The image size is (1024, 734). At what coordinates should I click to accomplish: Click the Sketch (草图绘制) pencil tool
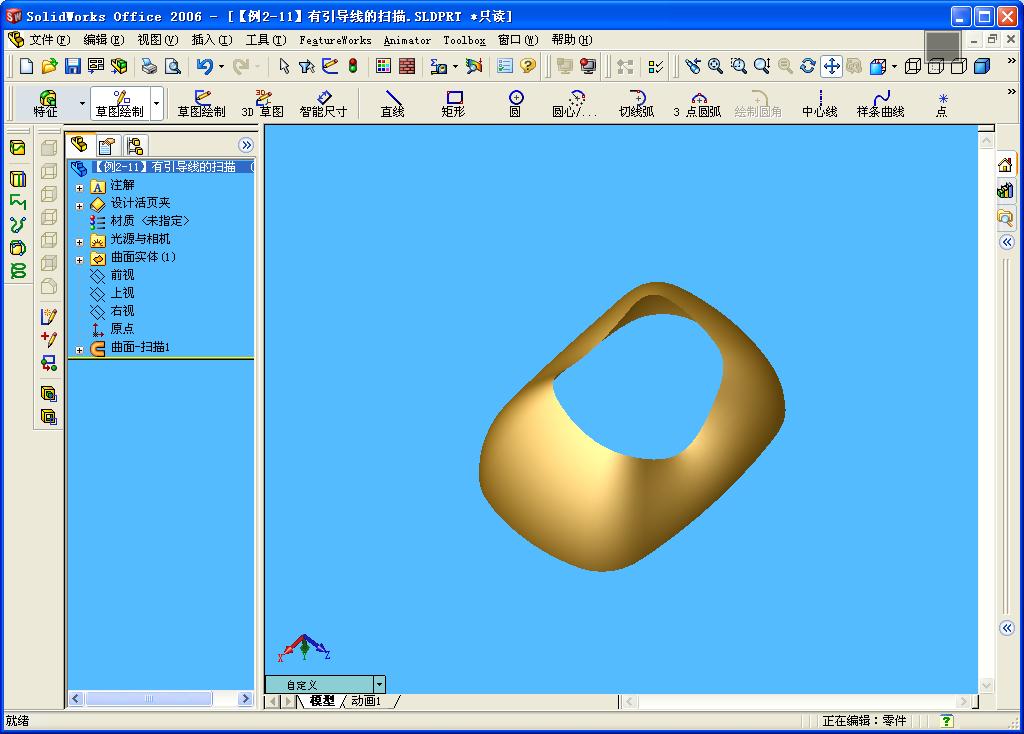pos(201,104)
